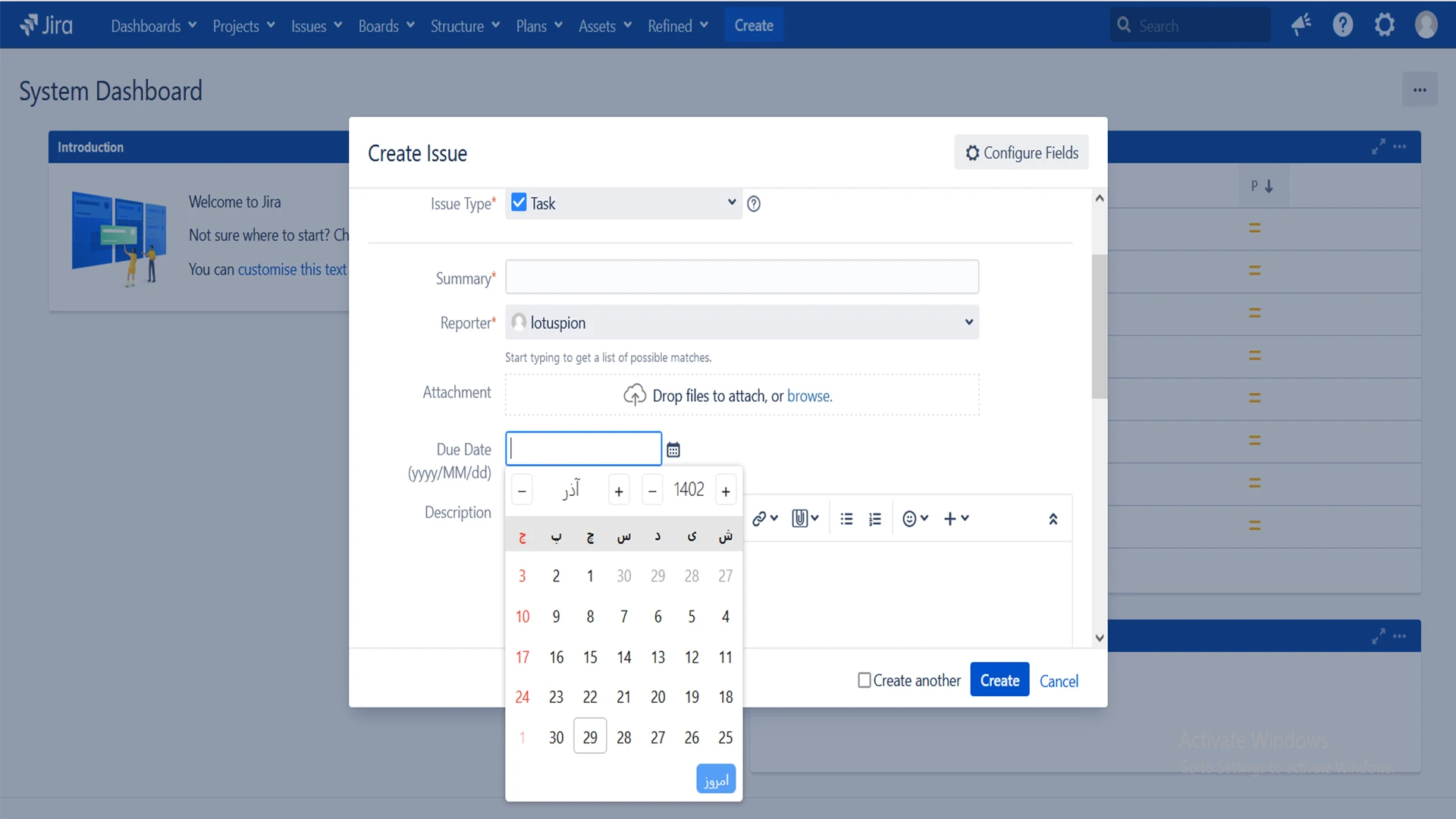Open the lower gadget ellipsis menu

point(1400,636)
